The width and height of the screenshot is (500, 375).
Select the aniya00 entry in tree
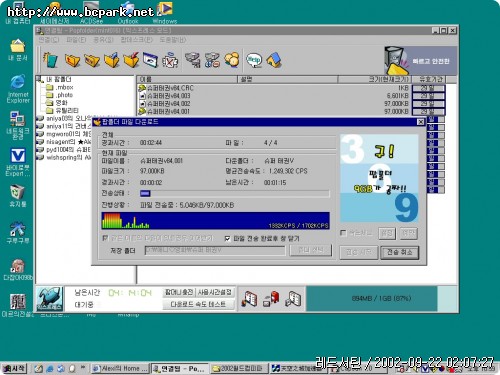pos(64,119)
